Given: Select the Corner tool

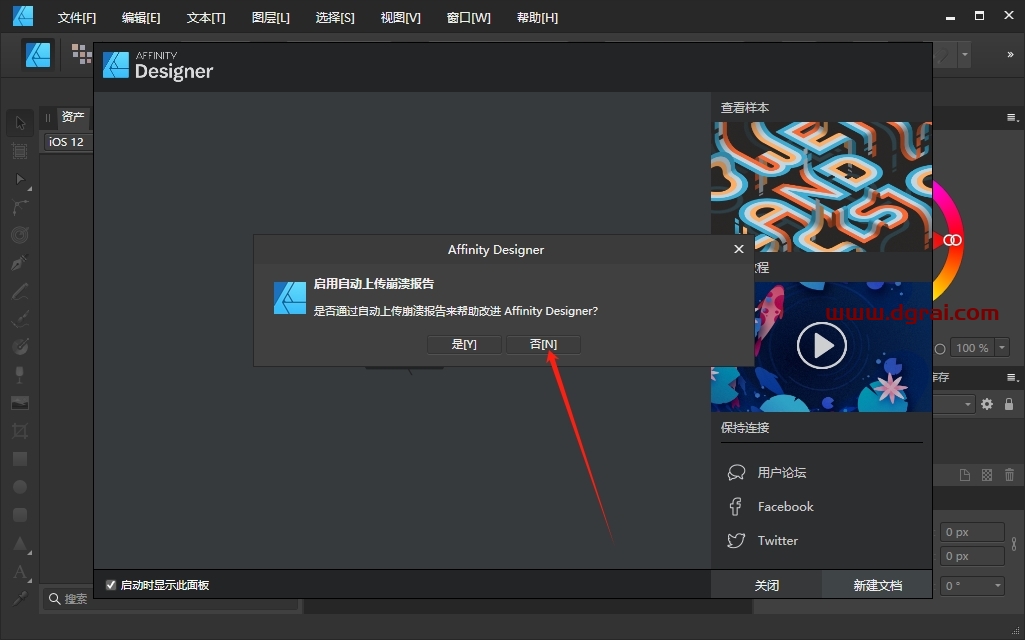Looking at the screenshot, I should point(20,207).
